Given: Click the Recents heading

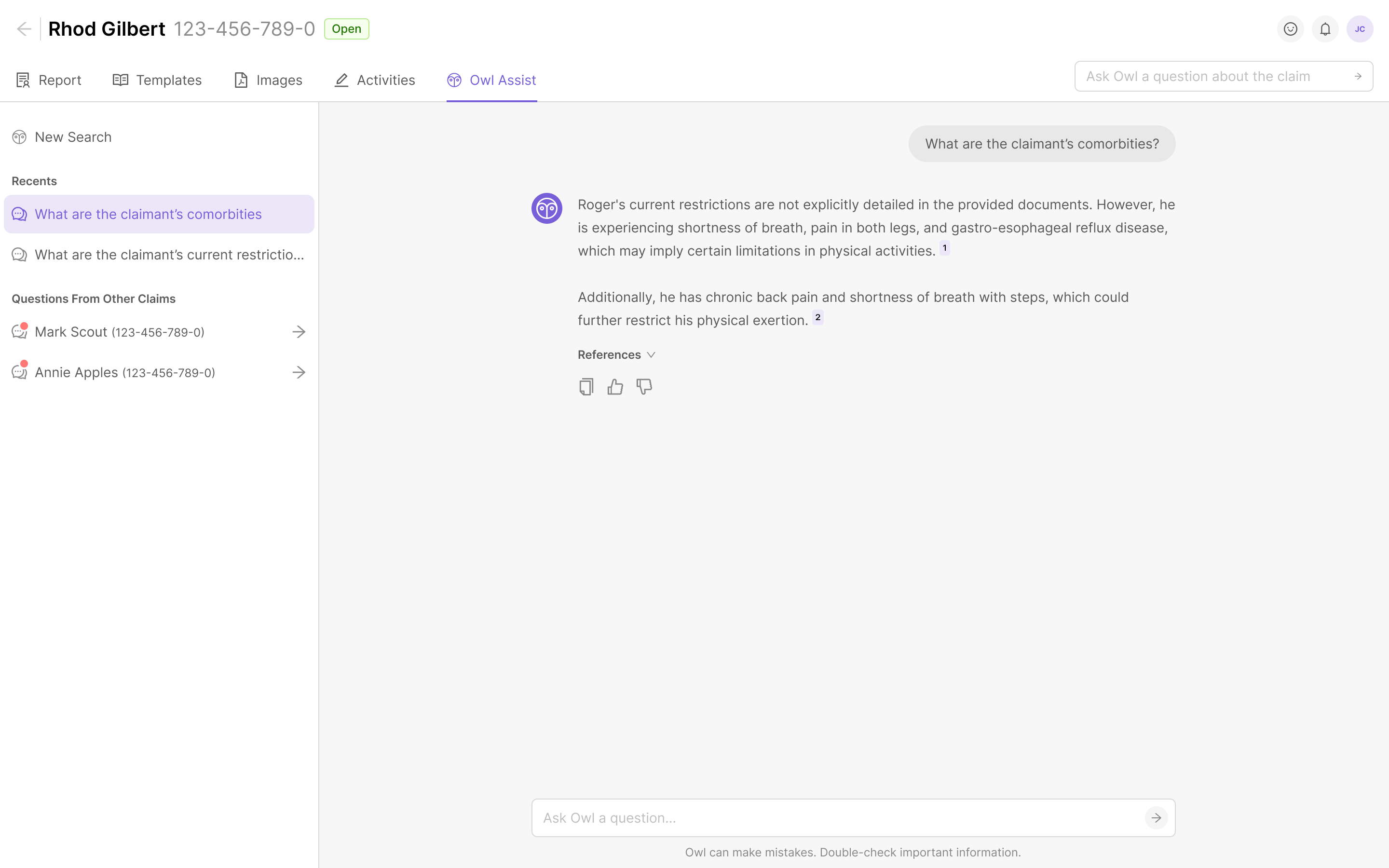Looking at the screenshot, I should pos(34,181).
